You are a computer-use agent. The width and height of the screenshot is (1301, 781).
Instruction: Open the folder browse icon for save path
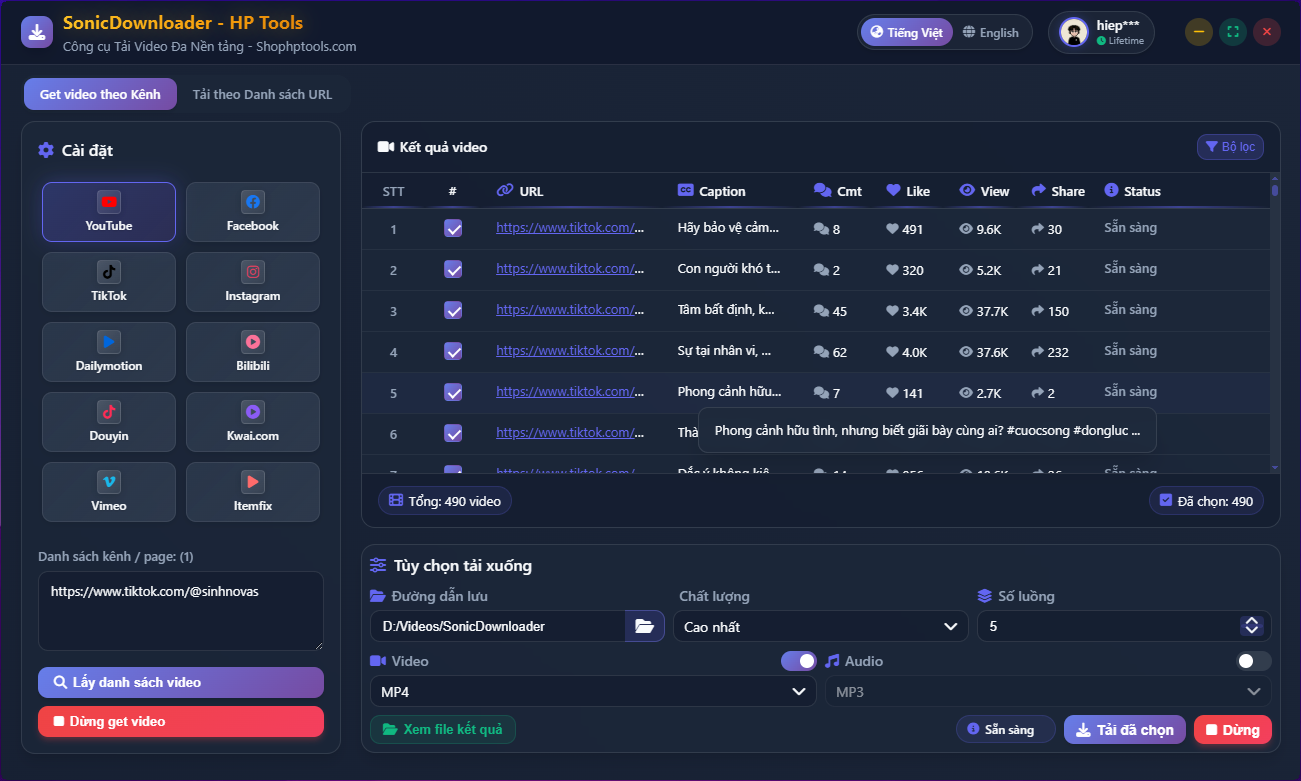pos(645,626)
